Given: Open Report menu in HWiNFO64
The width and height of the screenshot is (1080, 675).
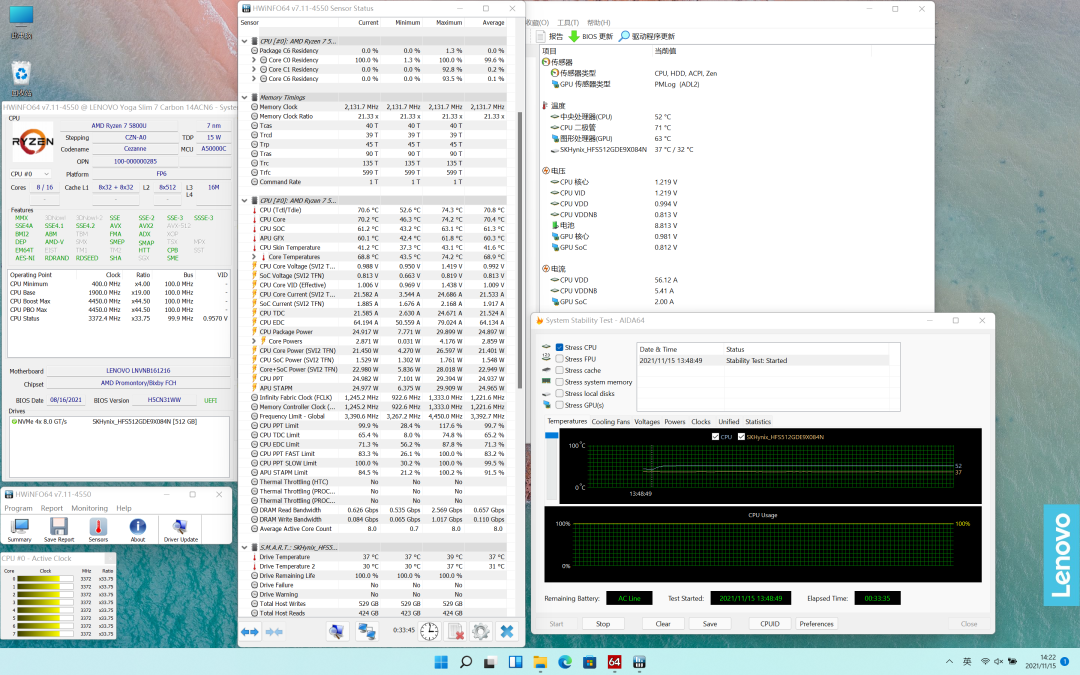Looking at the screenshot, I should (x=52, y=508).
